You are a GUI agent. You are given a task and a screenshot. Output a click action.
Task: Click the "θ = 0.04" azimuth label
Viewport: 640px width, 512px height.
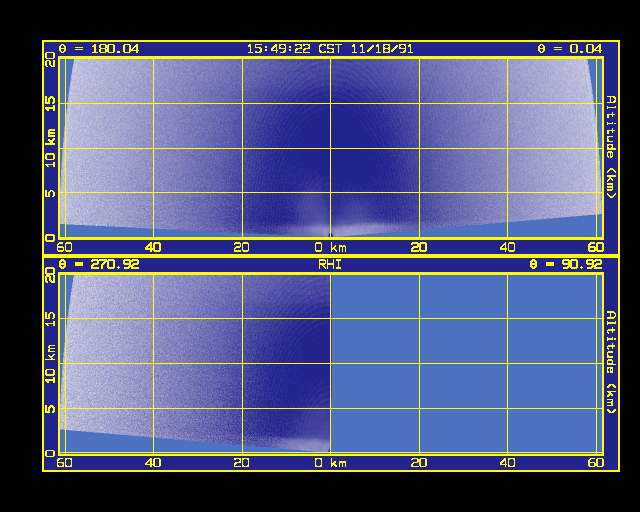tap(570, 49)
